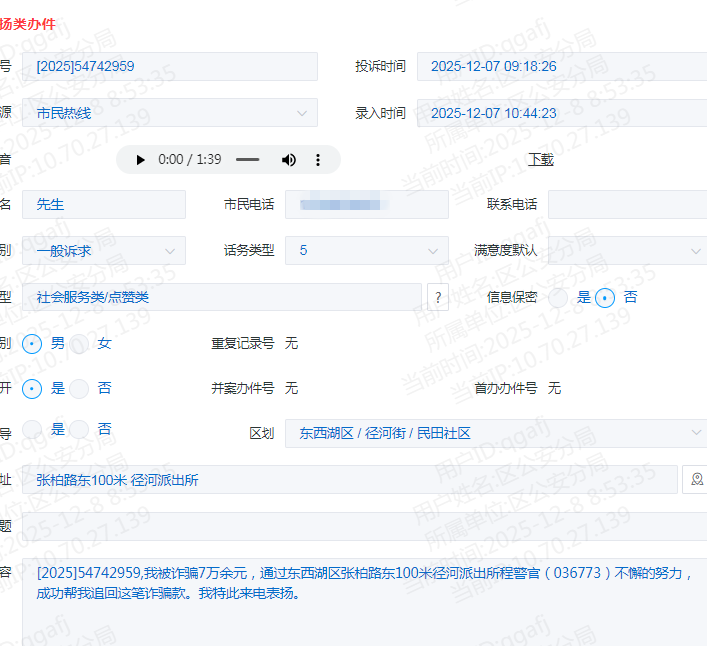This screenshot has height=646, width=707.
Task: Click the 联系电话 input field
Action: [x=627, y=204]
